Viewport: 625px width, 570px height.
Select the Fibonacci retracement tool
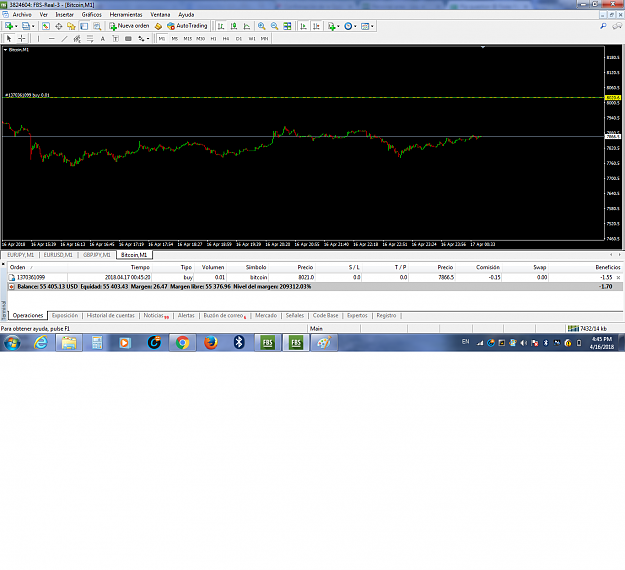(90, 39)
